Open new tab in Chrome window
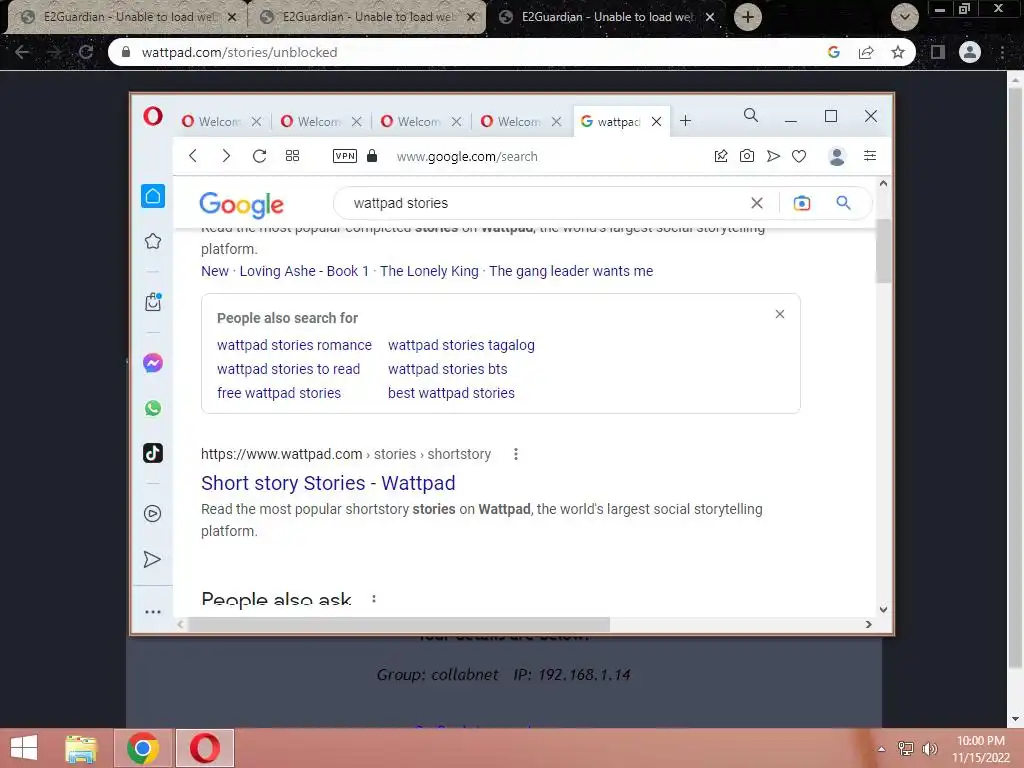Image resolution: width=1024 pixels, height=768 pixels. coord(748,17)
